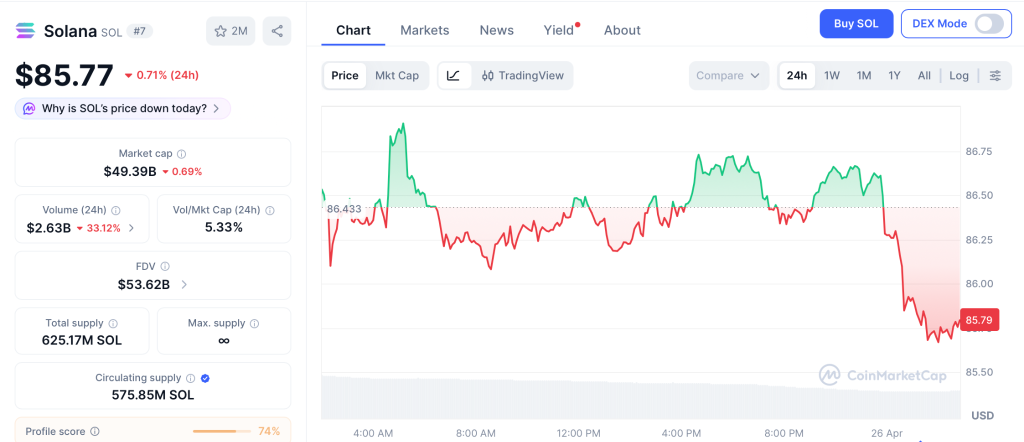Screen dimensions: 1024x442
Task: Click the Circulating supply verified badge
Action: 205,378
